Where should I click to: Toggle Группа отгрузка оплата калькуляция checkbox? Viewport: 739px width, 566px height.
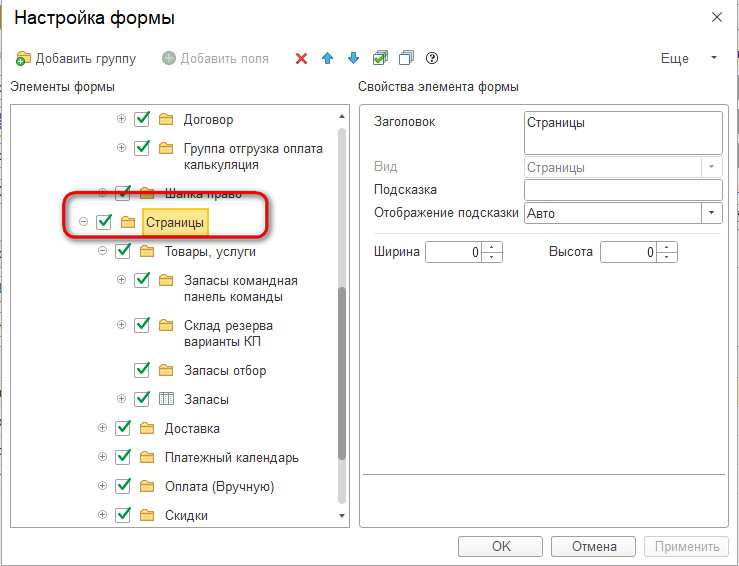click(142, 148)
